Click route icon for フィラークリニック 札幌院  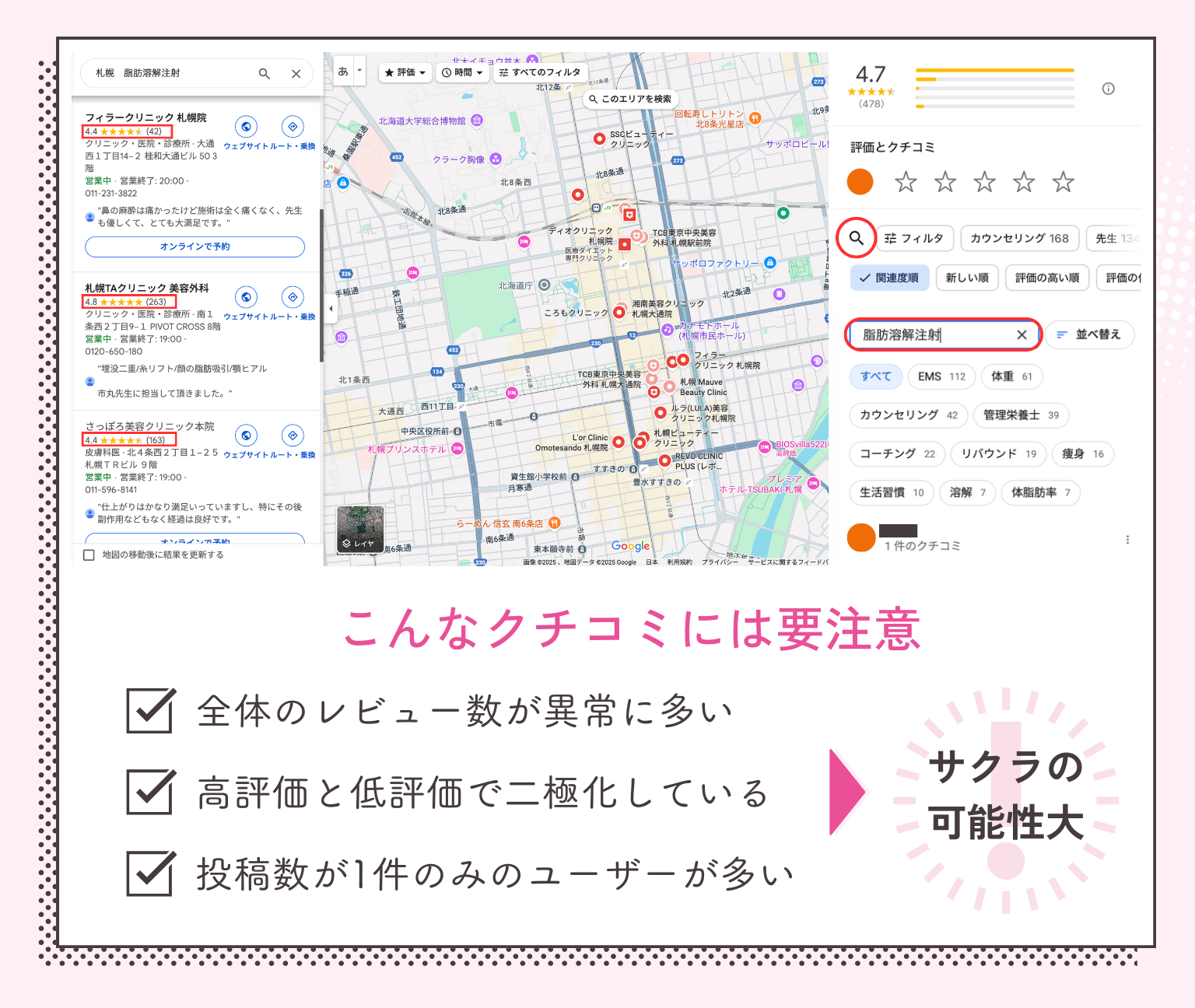[x=293, y=127]
